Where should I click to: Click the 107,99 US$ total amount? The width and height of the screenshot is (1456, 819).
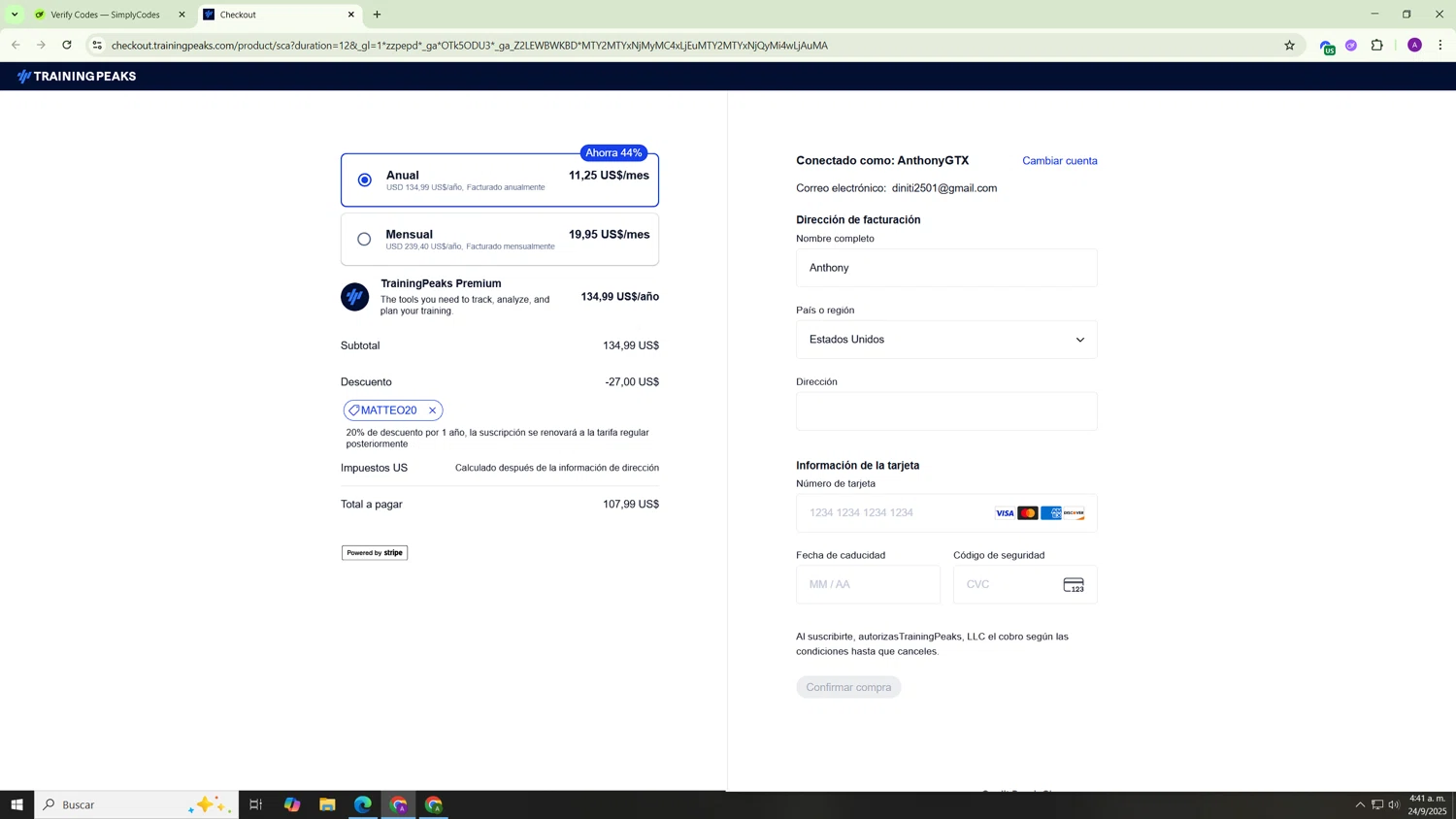(631, 505)
